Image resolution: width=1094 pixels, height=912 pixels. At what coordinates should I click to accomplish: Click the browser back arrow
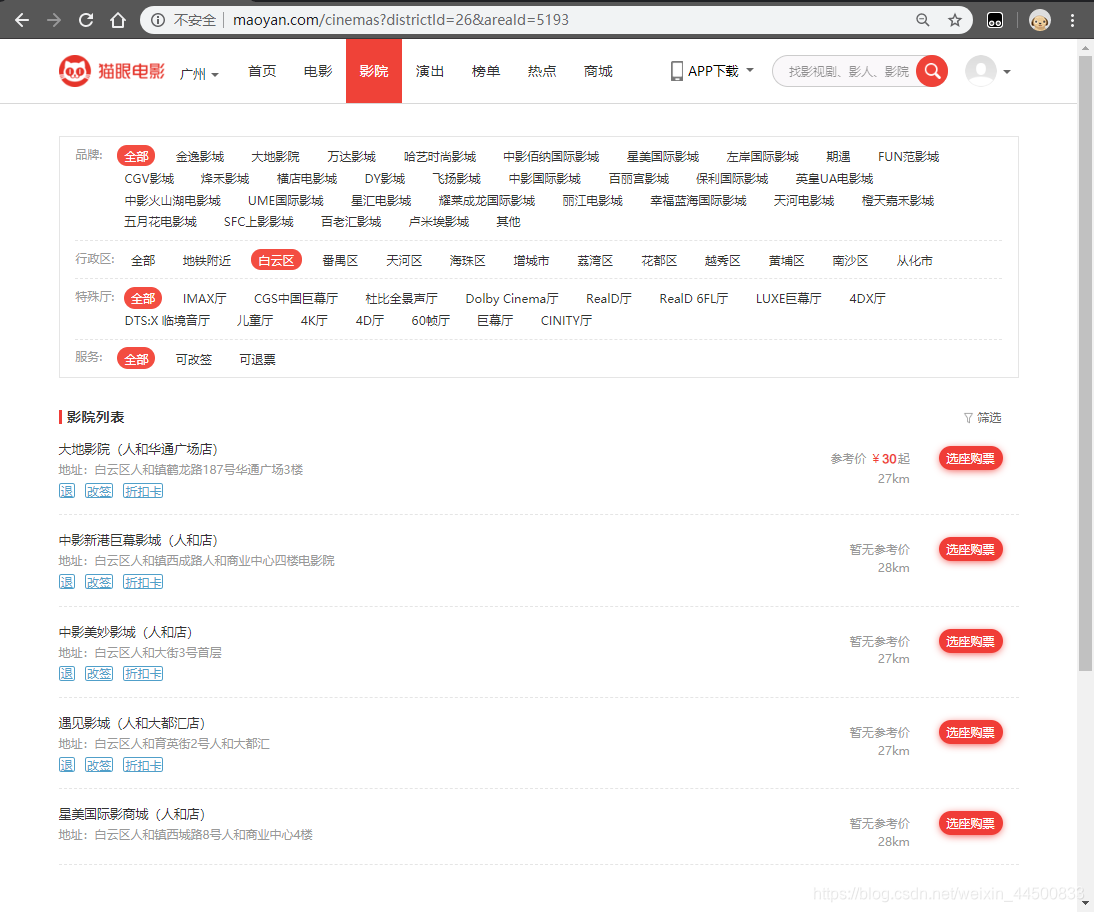pos(22,20)
